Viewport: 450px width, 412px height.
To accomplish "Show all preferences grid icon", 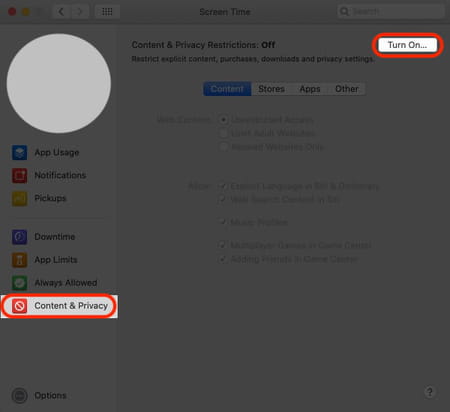I will click(x=107, y=12).
